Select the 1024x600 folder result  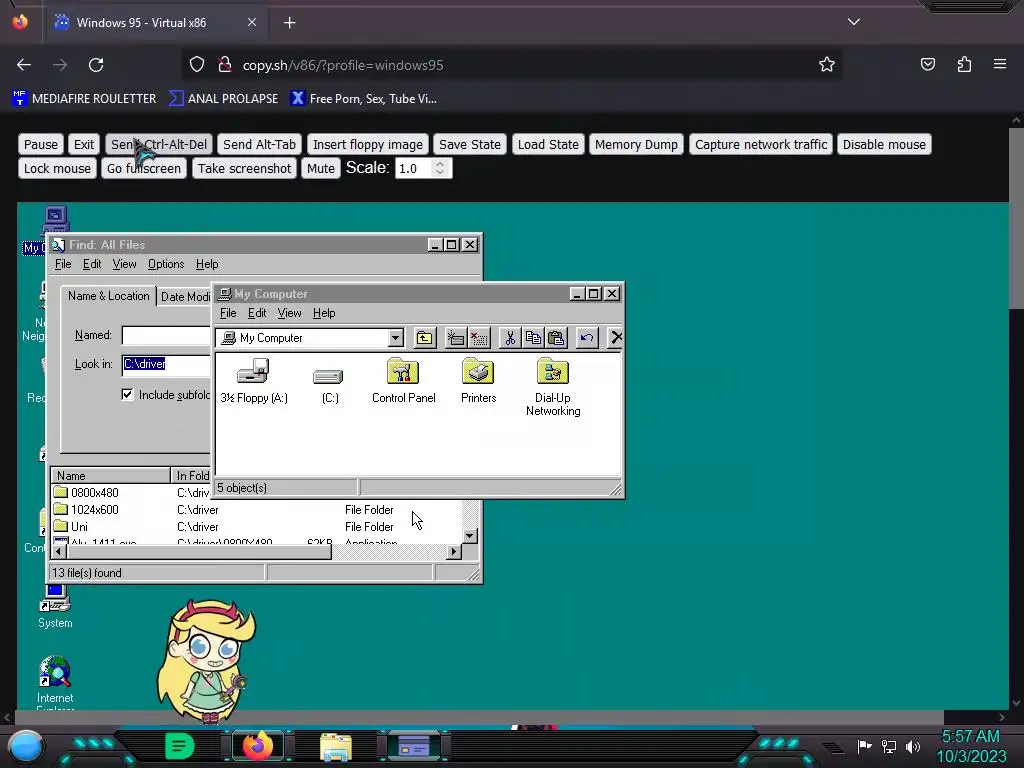86,509
